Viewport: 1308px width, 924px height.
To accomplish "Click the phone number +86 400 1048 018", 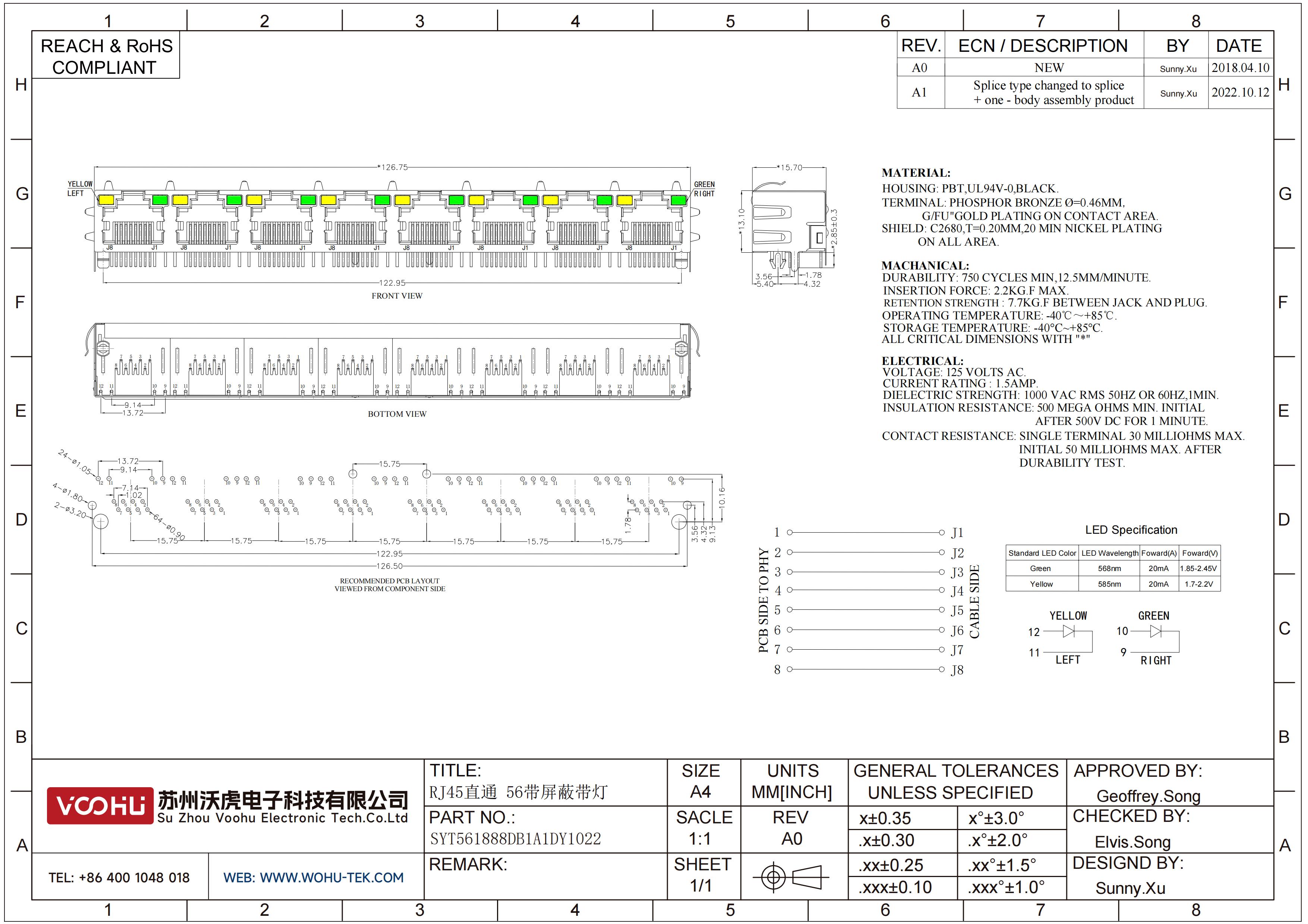I will [x=134, y=877].
